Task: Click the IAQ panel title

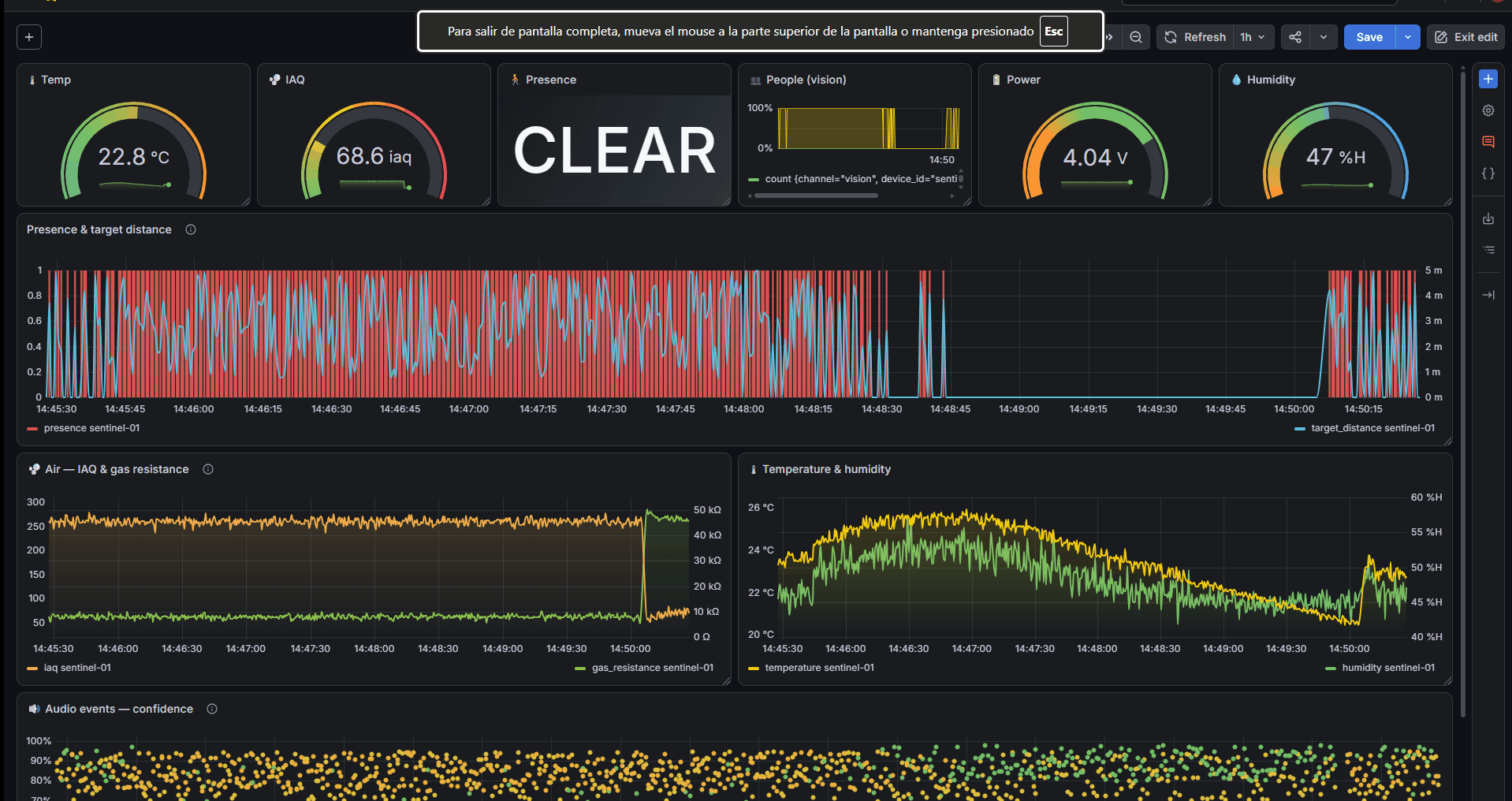Action: coord(295,80)
